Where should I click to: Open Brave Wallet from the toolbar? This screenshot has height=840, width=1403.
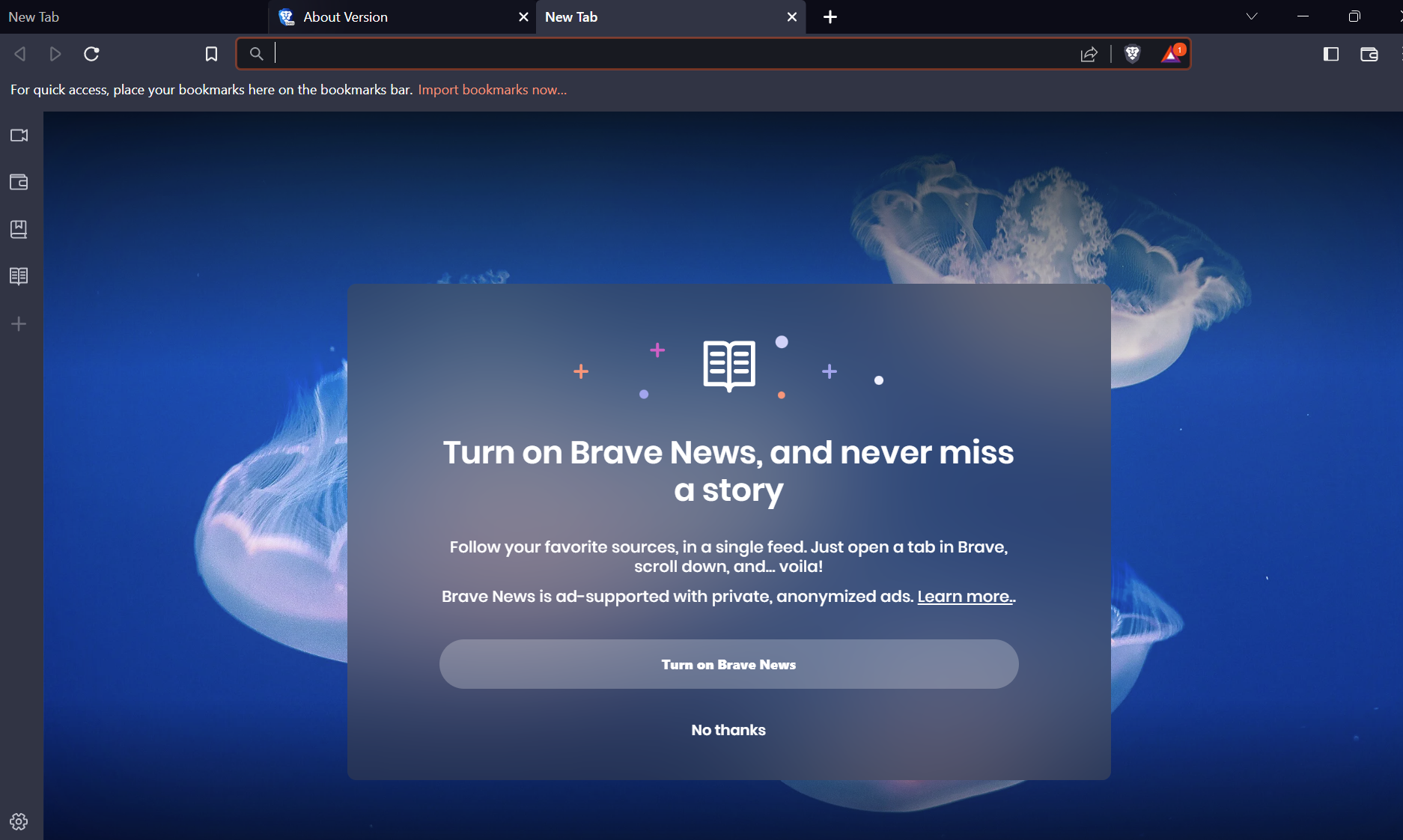click(1369, 54)
